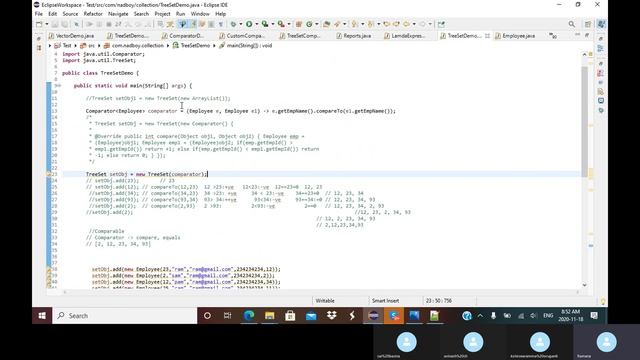Toggle Block Selection Mode icon
This screenshot has height=360, width=640.
tap(211, 24)
